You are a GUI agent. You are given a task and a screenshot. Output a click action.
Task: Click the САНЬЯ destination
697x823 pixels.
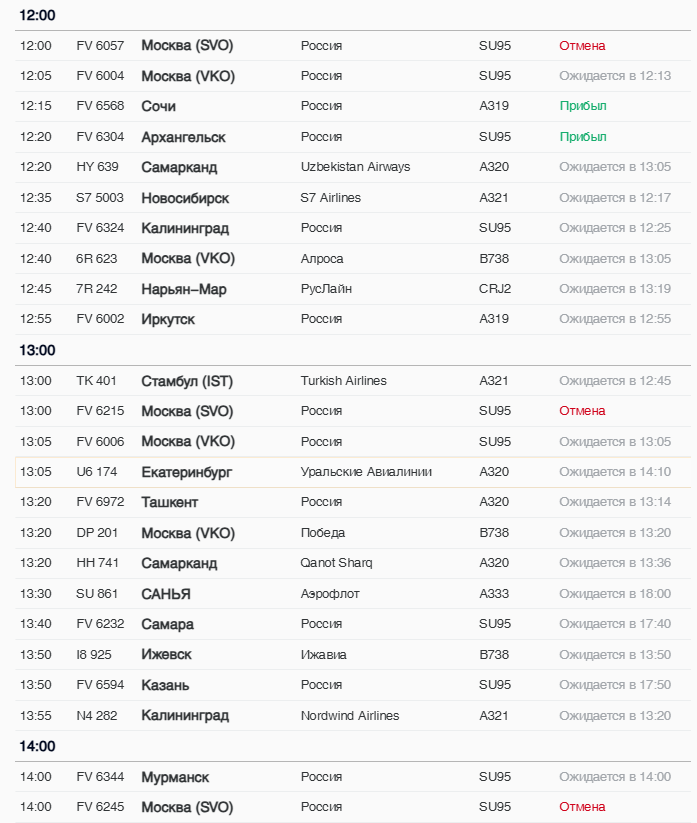[x=166, y=594]
